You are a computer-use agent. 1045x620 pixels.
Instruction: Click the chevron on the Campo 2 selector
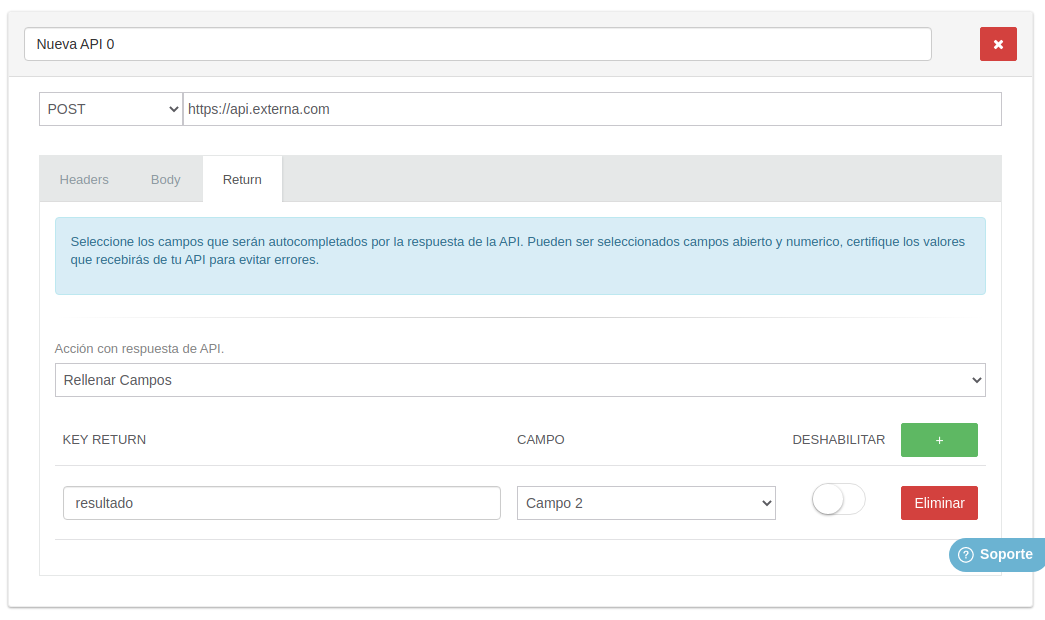pos(764,503)
